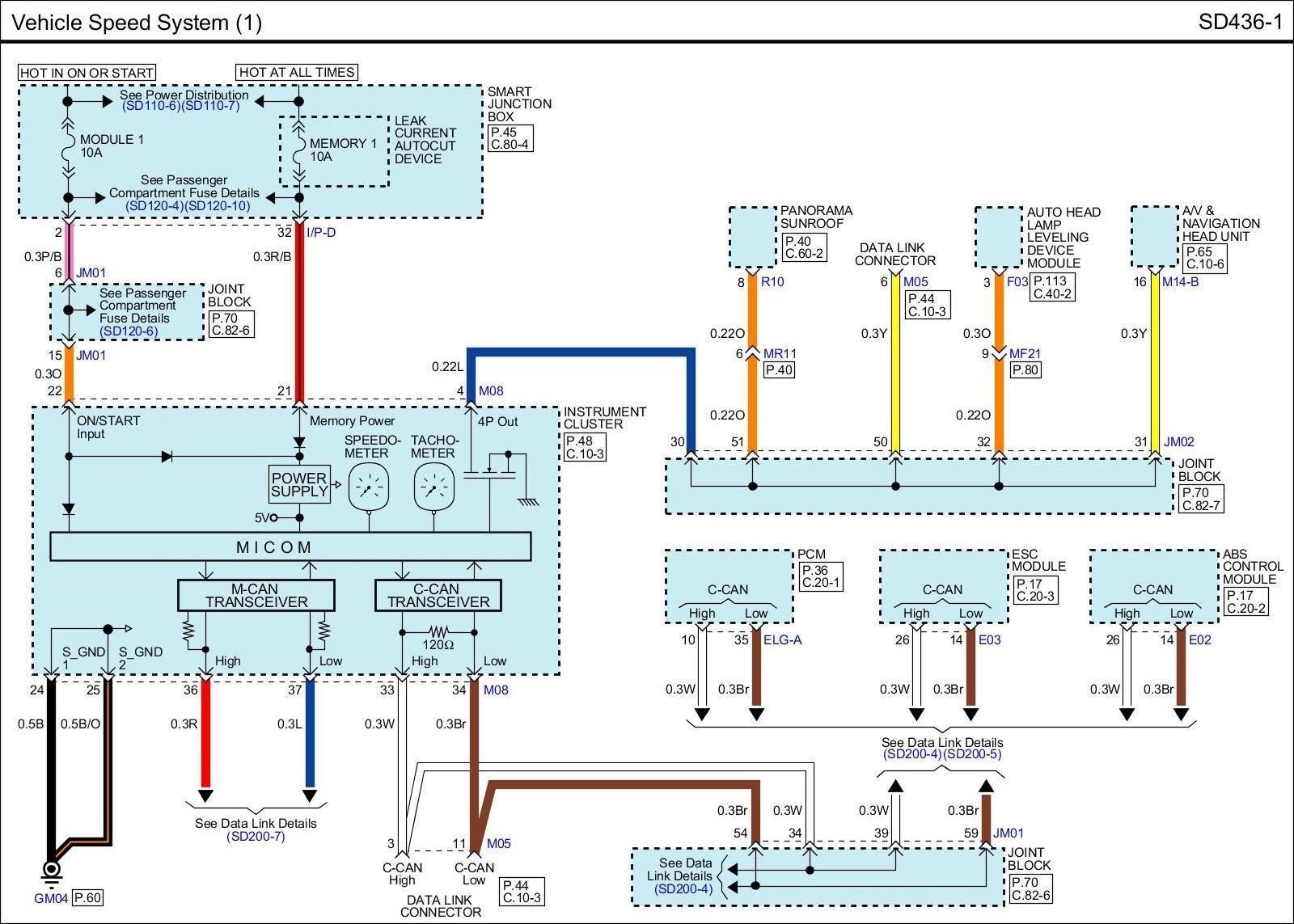Click the HOT AT ALL TIMES label
Image resolution: width=1294 pixels, height=924 pixels.
297,72
